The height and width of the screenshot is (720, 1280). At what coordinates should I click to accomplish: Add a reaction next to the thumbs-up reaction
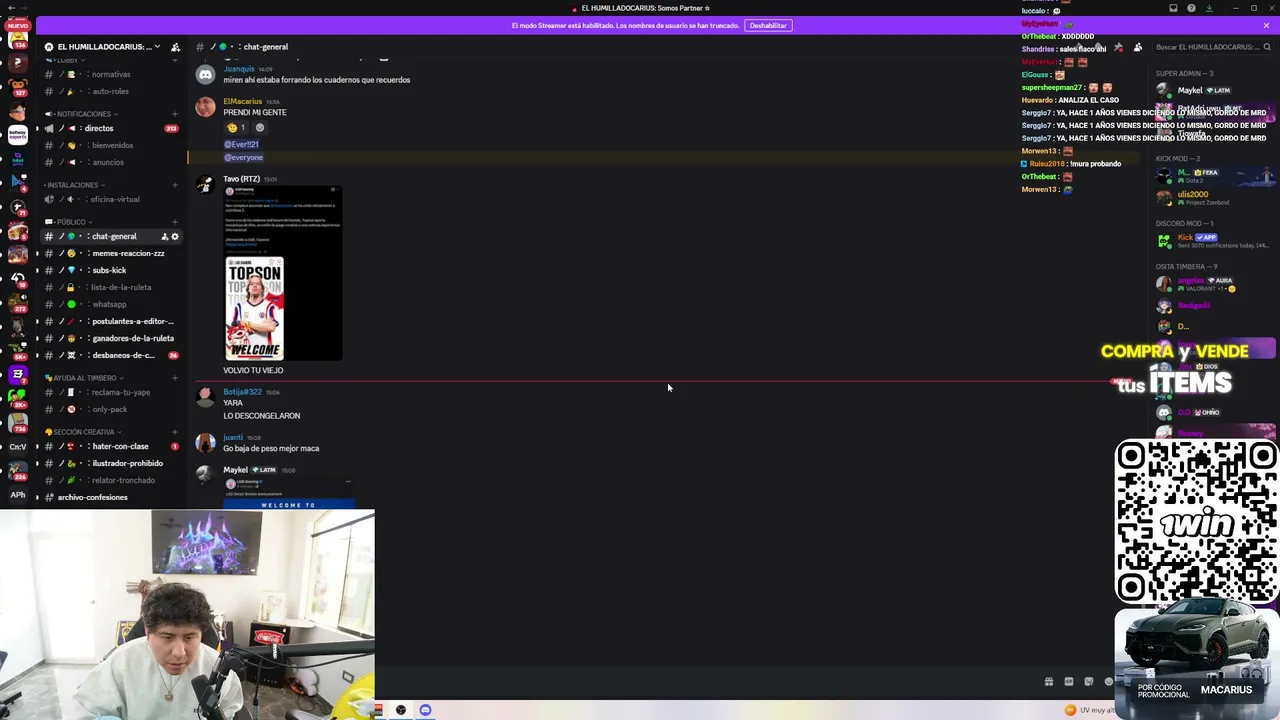pos(260,128)
